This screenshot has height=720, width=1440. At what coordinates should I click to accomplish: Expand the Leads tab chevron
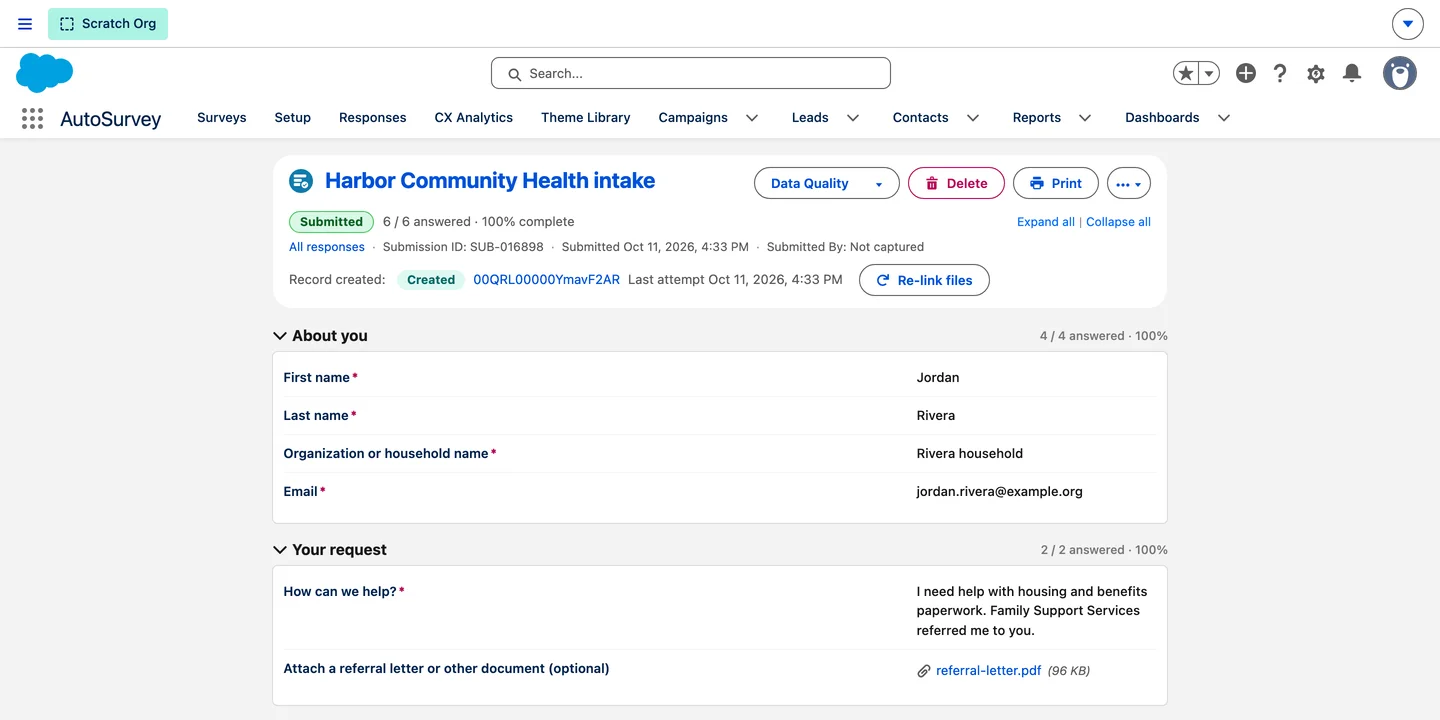coord(853,118)
